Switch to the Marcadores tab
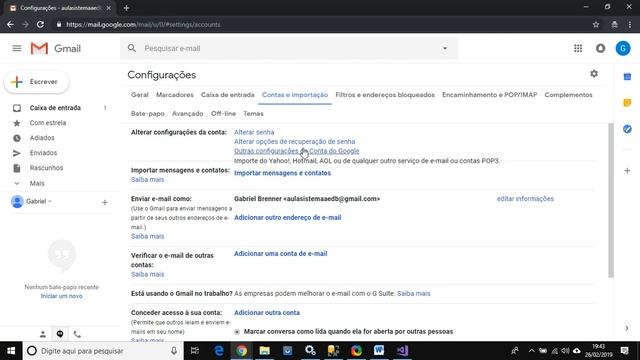The image size is (640, 360). tap(175, 95)
